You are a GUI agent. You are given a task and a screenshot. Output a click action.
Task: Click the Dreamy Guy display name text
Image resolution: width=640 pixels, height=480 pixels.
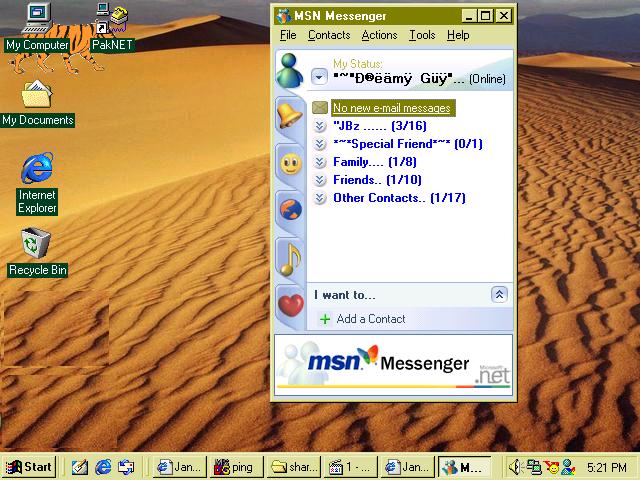pyautogui.click(x=398, y=78)
